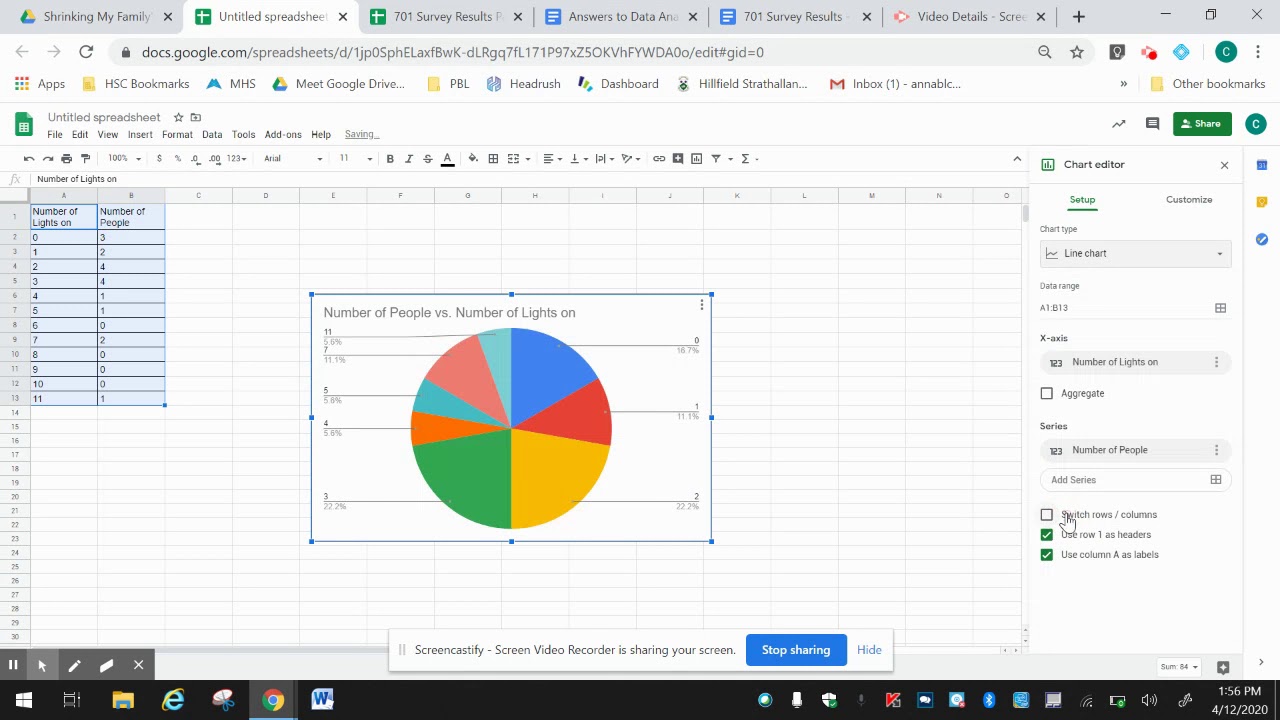Open HSC Bookmarks bookmark folder

135,84
